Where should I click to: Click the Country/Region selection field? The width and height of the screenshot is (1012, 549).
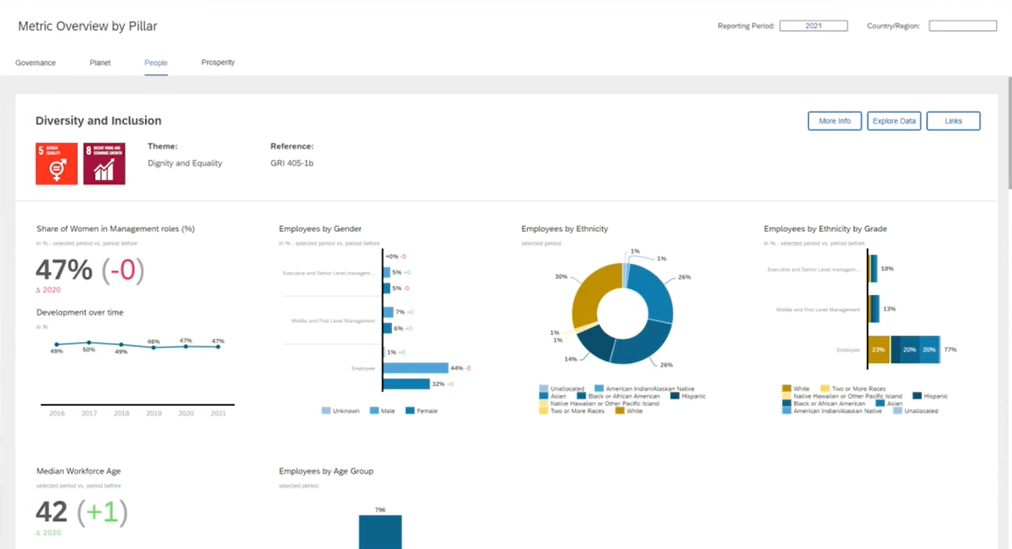tap(962, 26)
